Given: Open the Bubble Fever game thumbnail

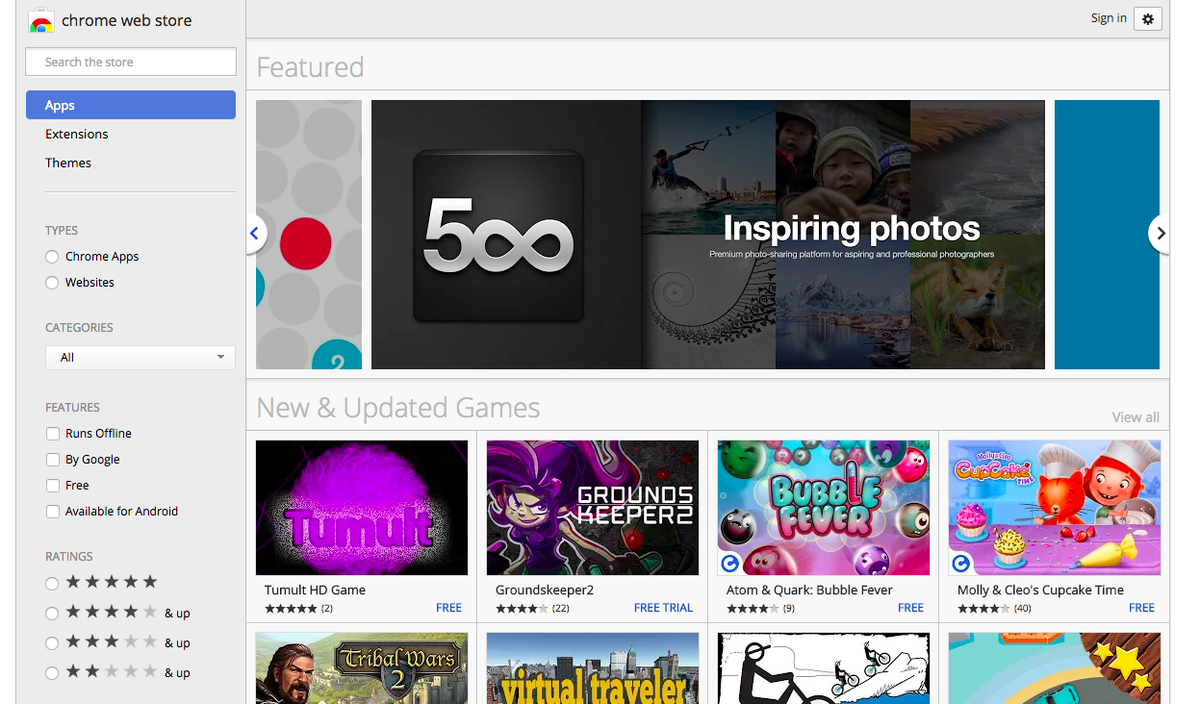Looking at the screenshot, I should pos(824,508).
